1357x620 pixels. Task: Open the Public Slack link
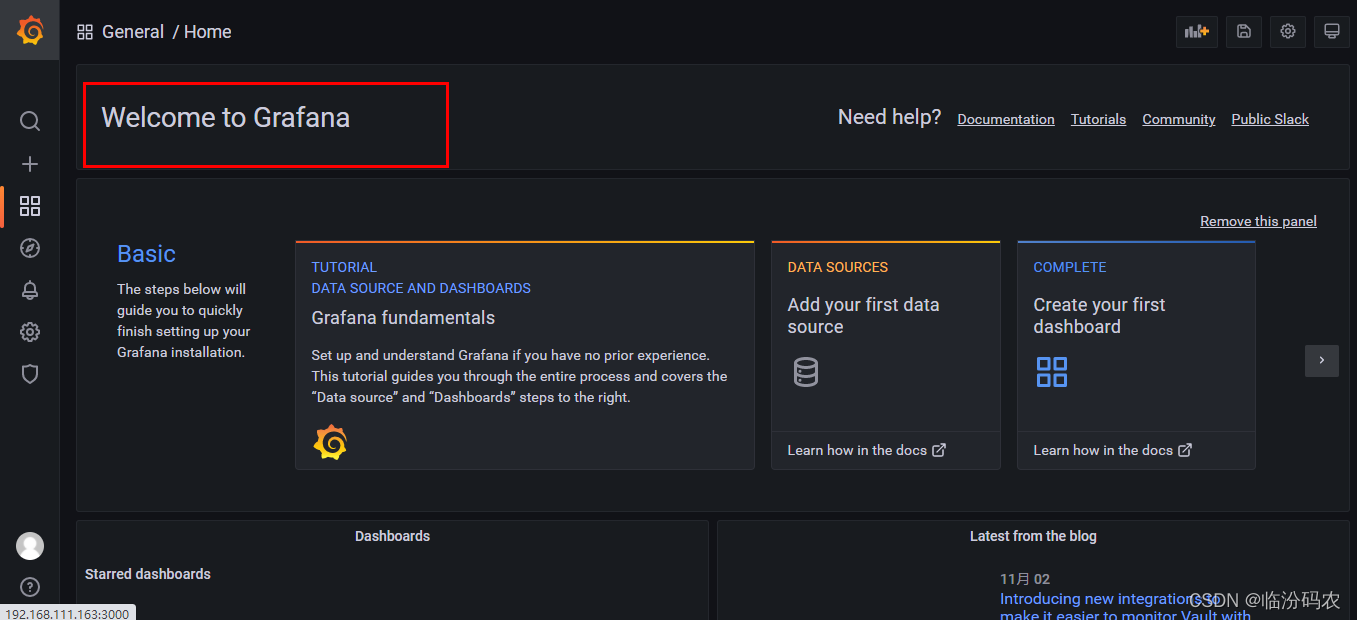point(1270,119)
